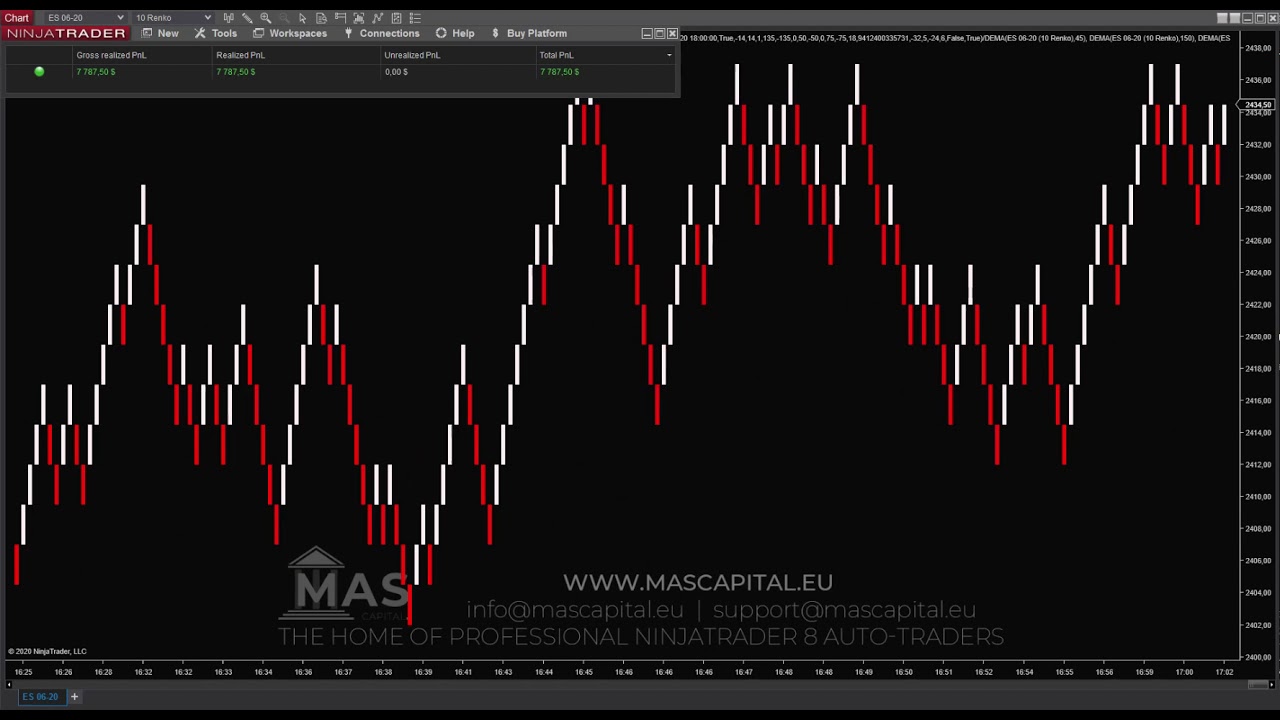Open the Help menu
Viewport: 1280px width, 720px height.
tap(455, 33)
